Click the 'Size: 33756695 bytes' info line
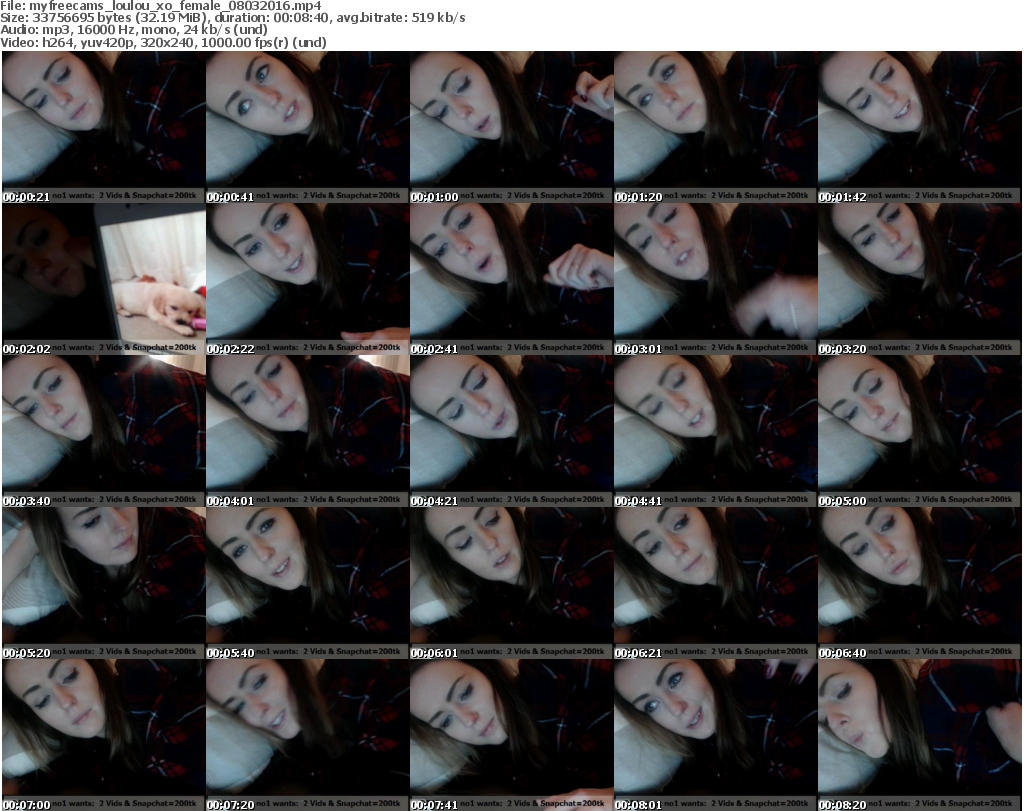The height and width of the screenshot is (811, 1024). [x=232, y=18]
